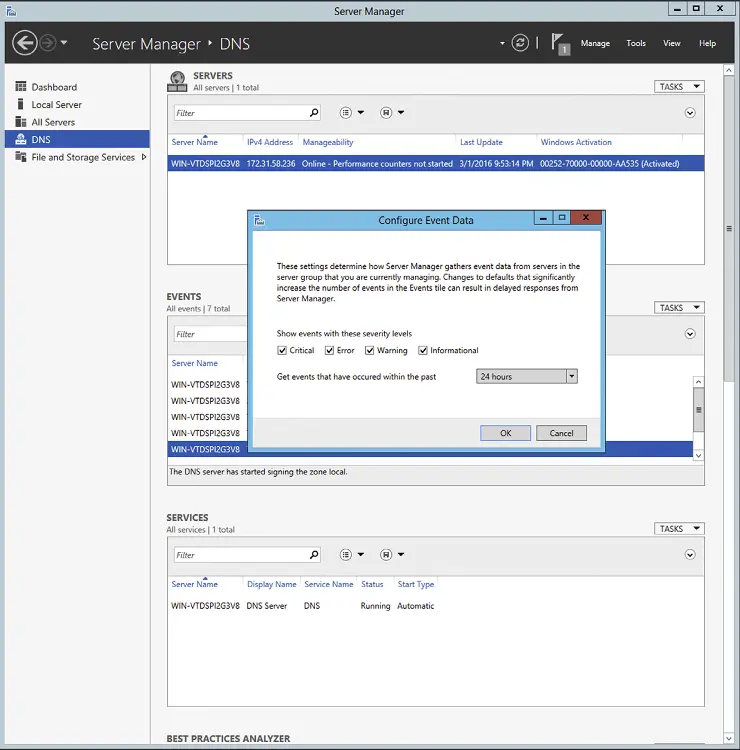Click the refresh icon in header
The image size is (740, 750).
[x=520, y=43]
